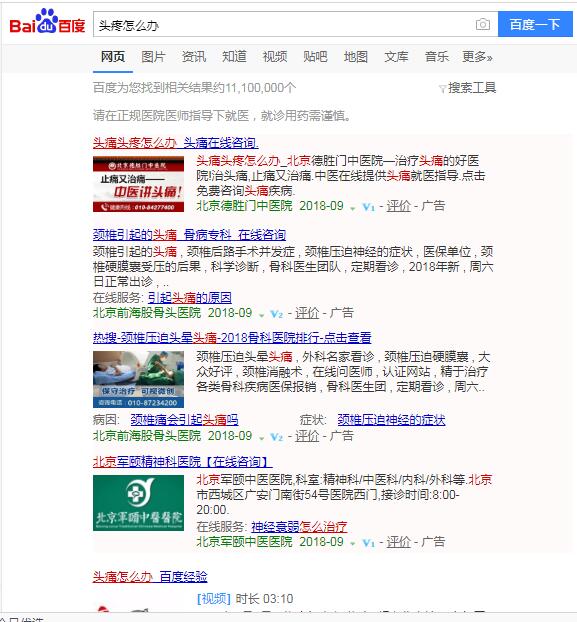Expand arrow next to 北京德胜门中医院 2018-09

pos(352,208)
